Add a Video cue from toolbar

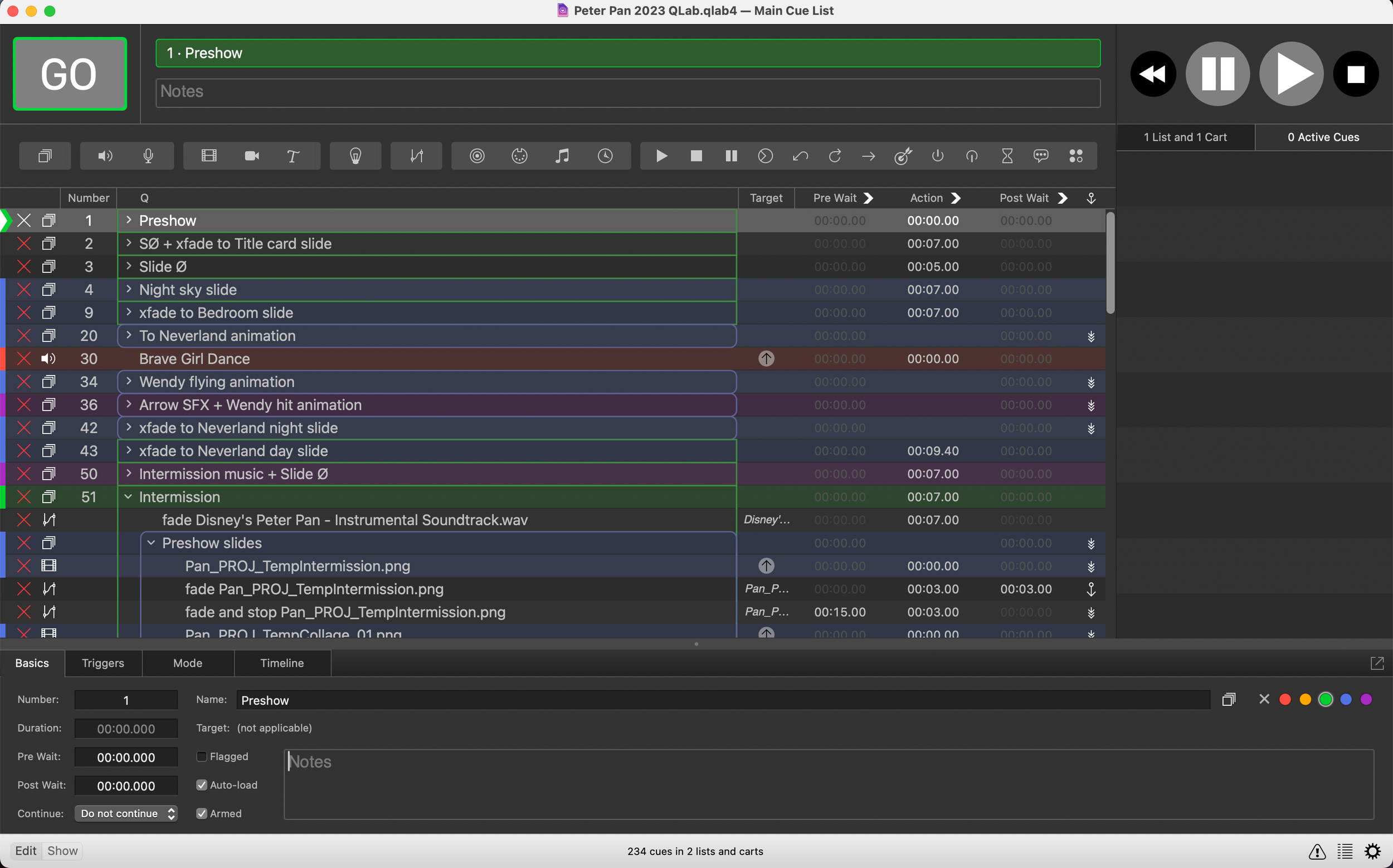tap(209, 156)
